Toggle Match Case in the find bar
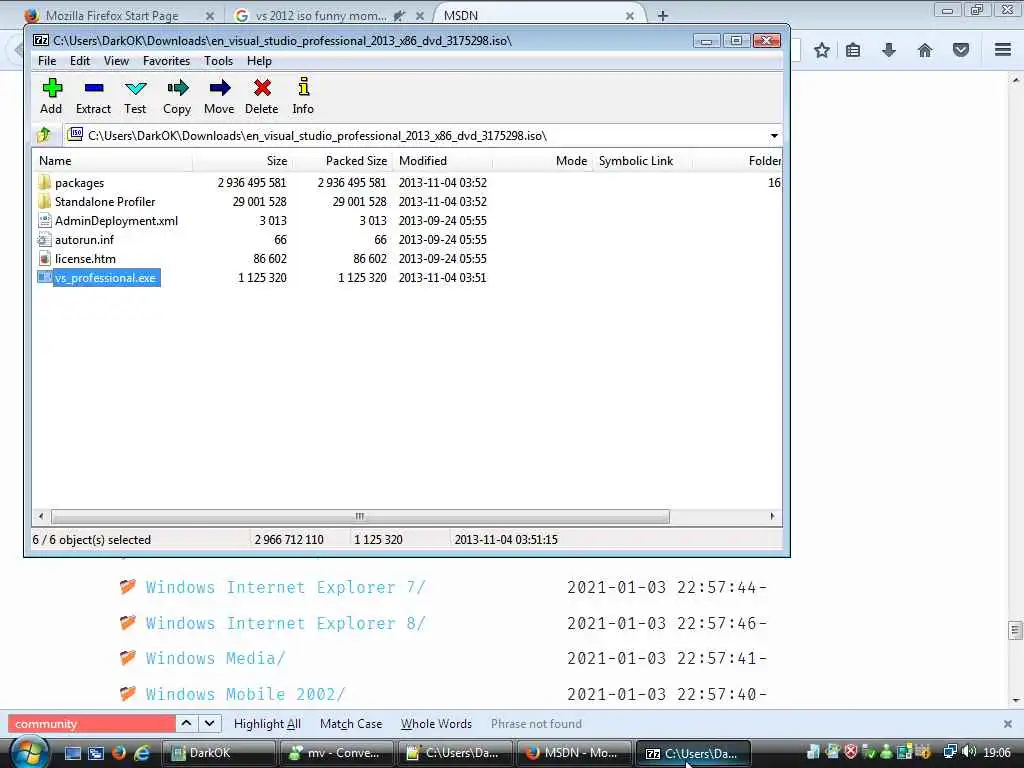 pyautogui.click(x=351, y=724)
